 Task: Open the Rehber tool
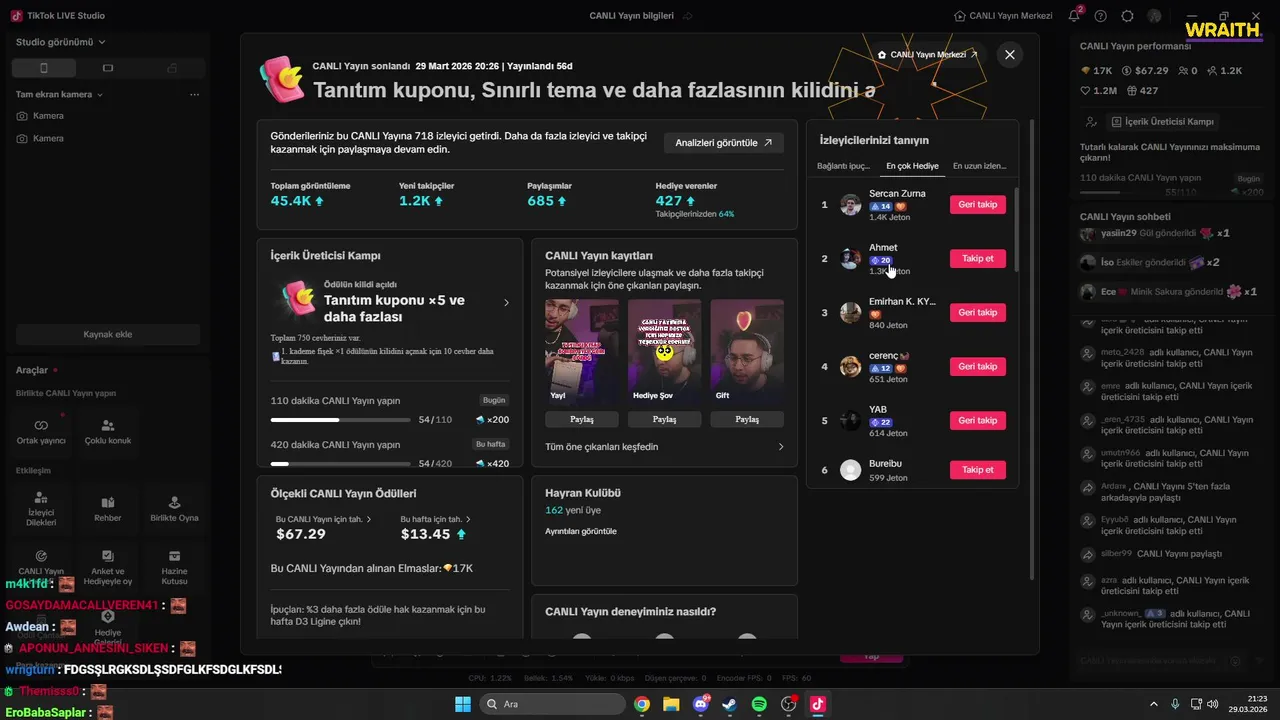[108, 508]
